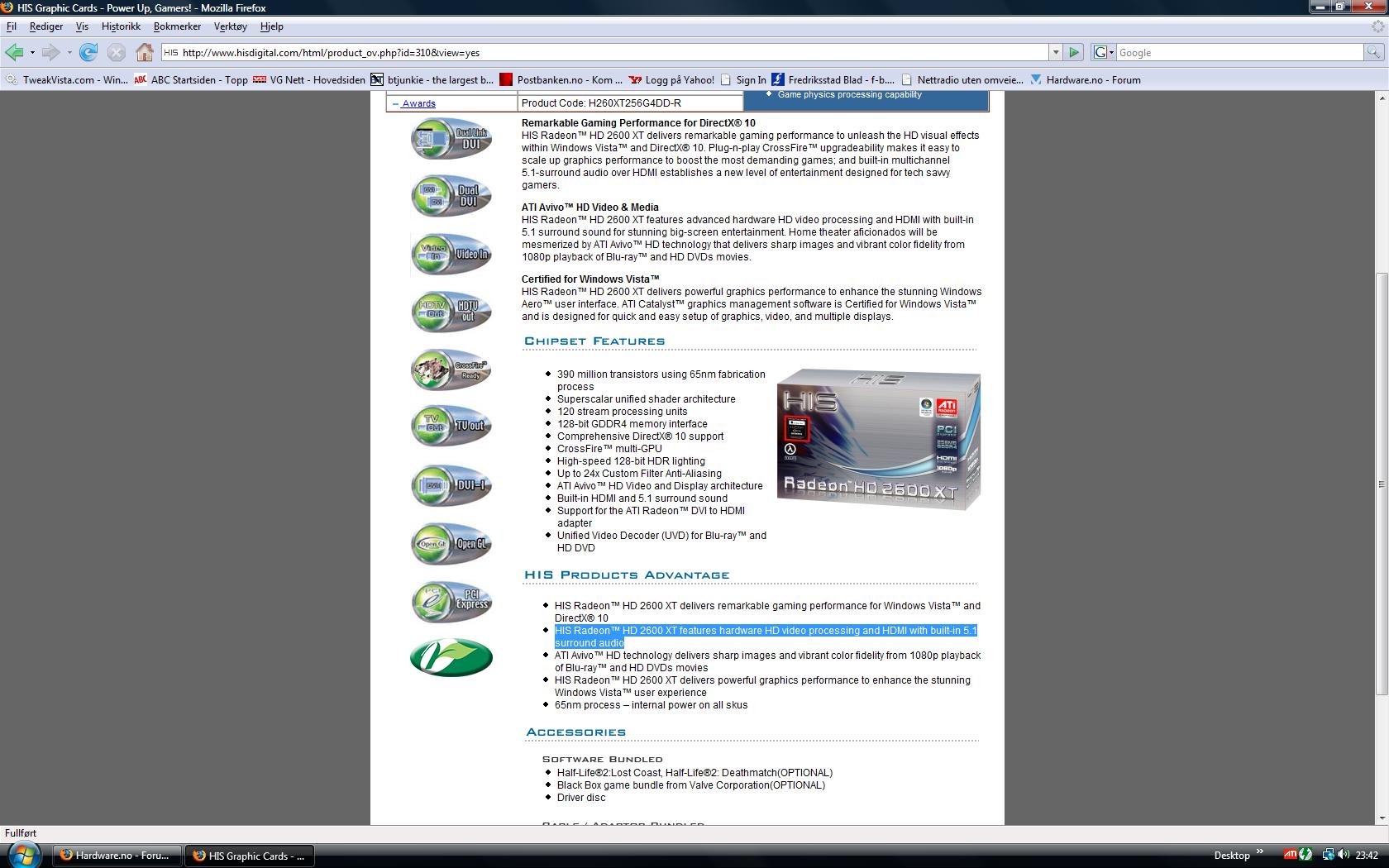1389x868 pixels.
Task: Click the ATI tray icon
Action: tap(1289, 855)
